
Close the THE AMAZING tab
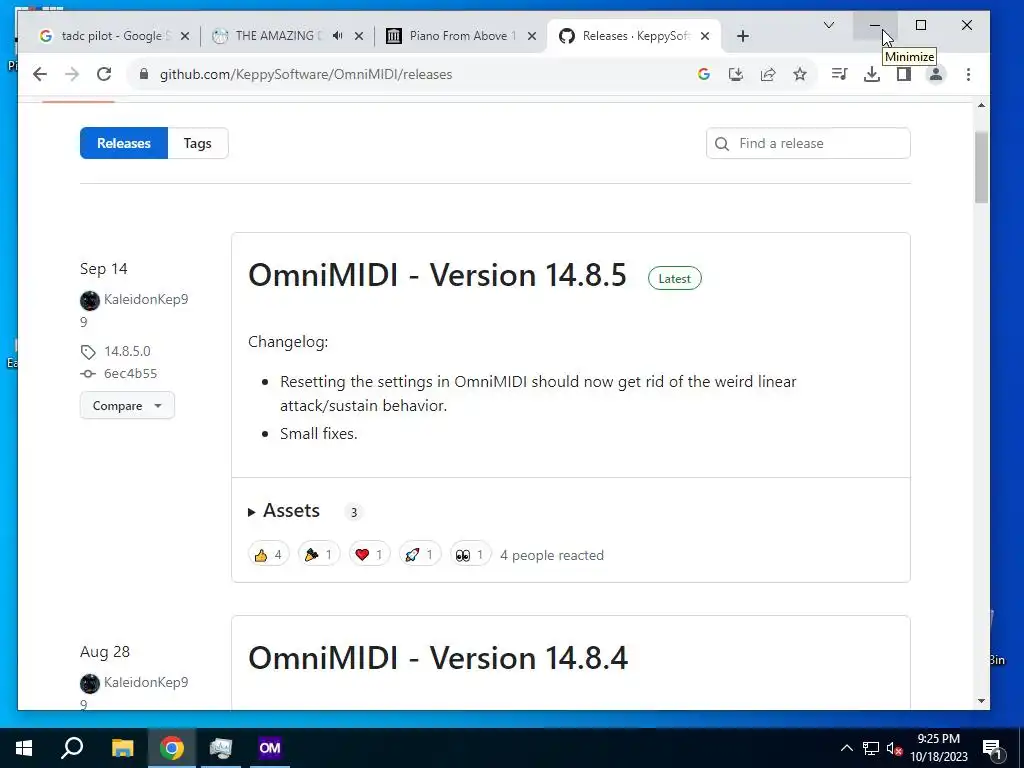point(359,36)
